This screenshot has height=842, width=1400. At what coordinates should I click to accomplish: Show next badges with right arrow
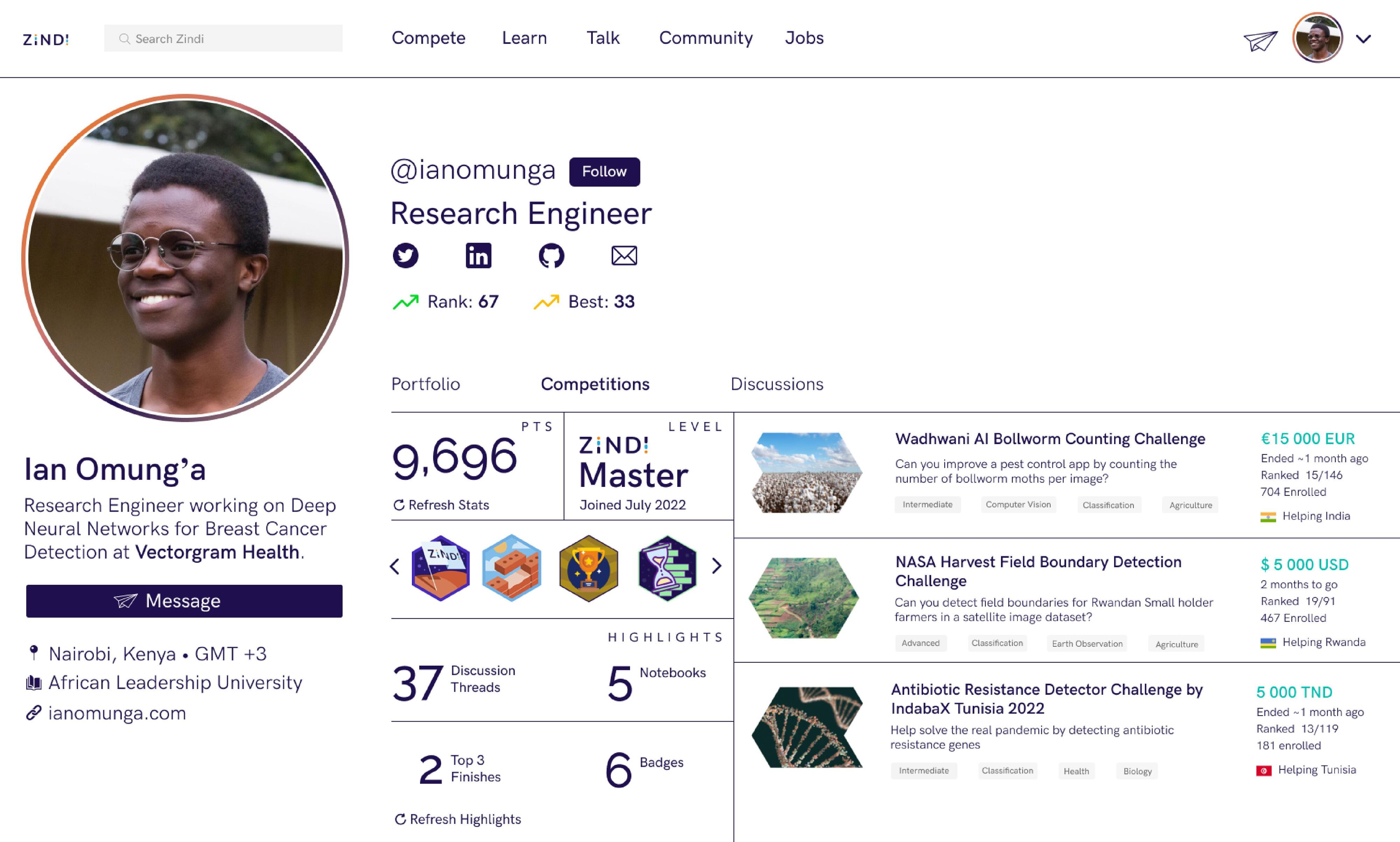coord(717,566)
